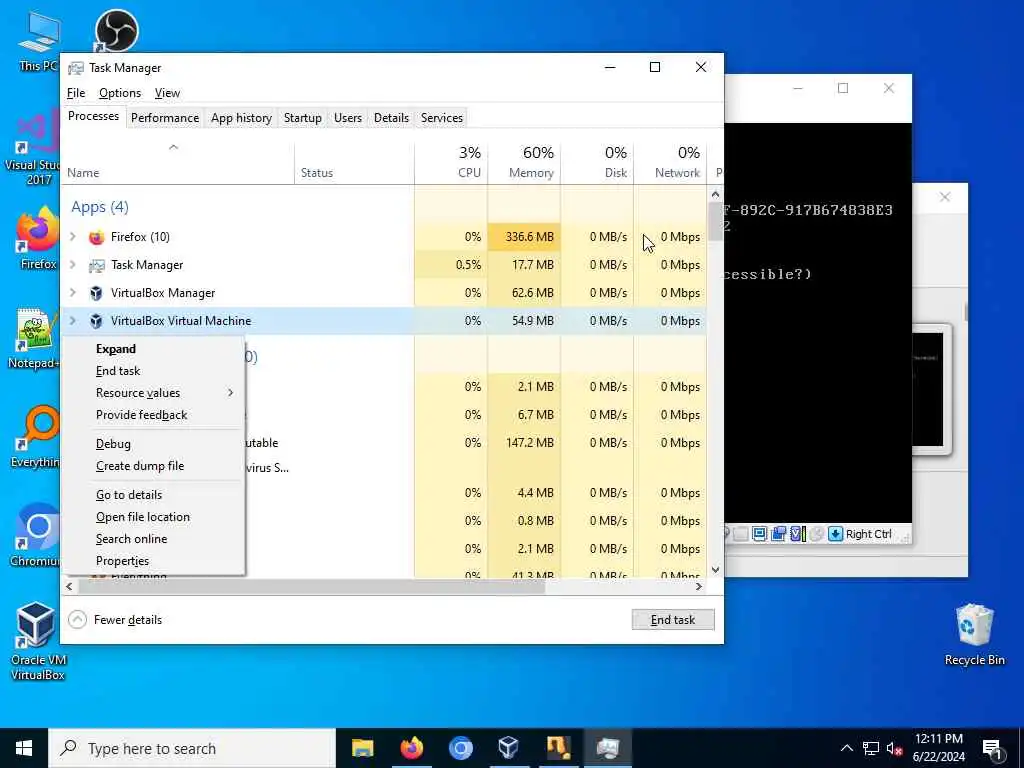Expand the Task Manager process row

[x=73, y=264]
